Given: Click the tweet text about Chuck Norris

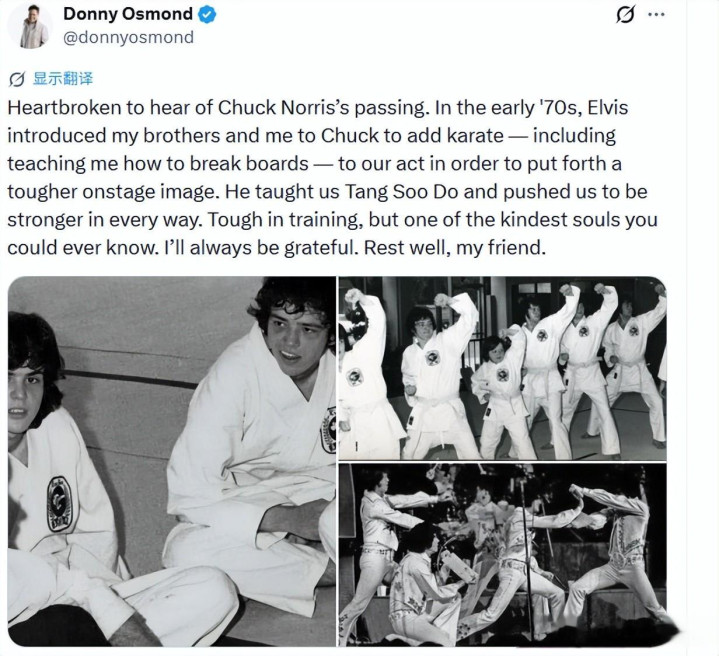Looking at the screenshot, I should [x=332, y=177].
